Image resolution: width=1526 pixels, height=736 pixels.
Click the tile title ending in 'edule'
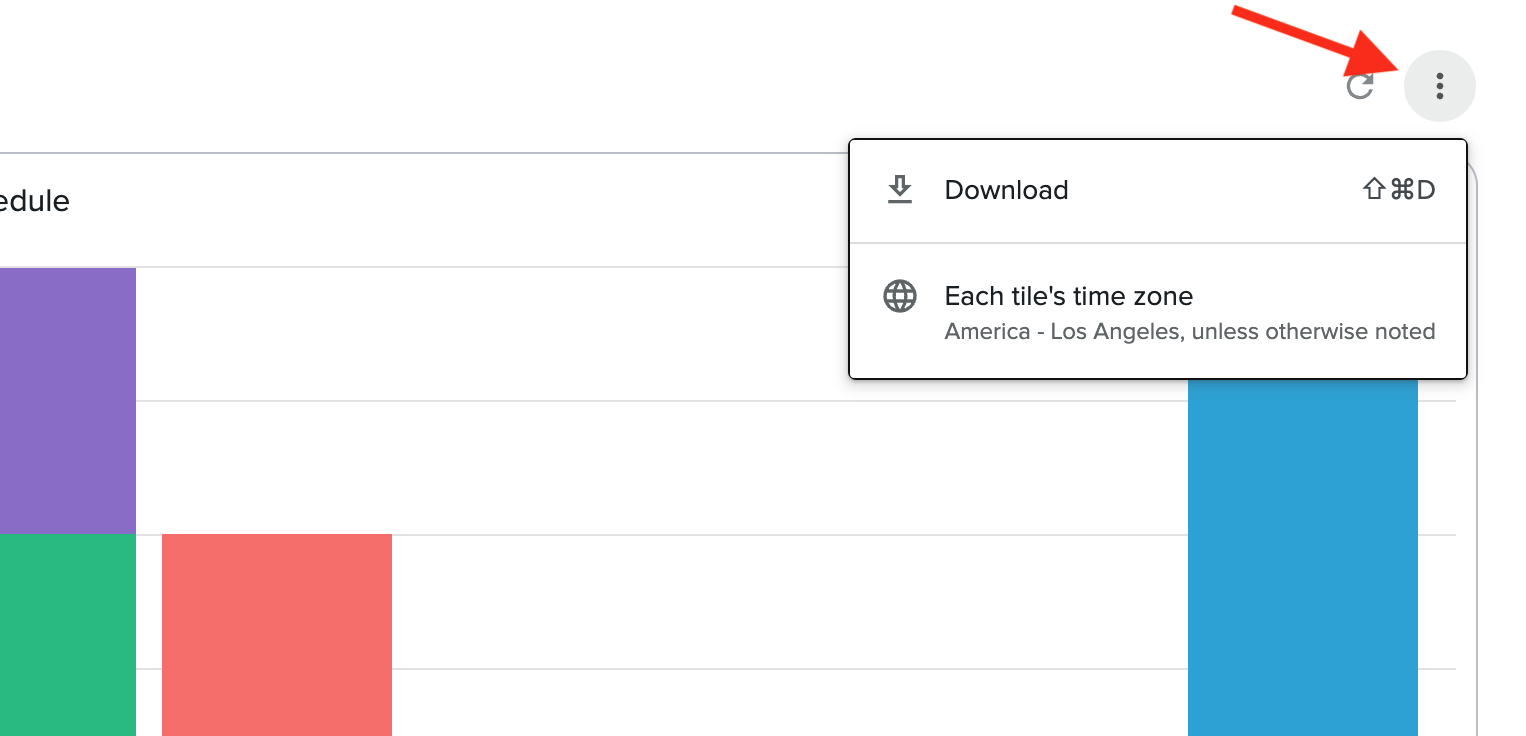click(34, 201)
